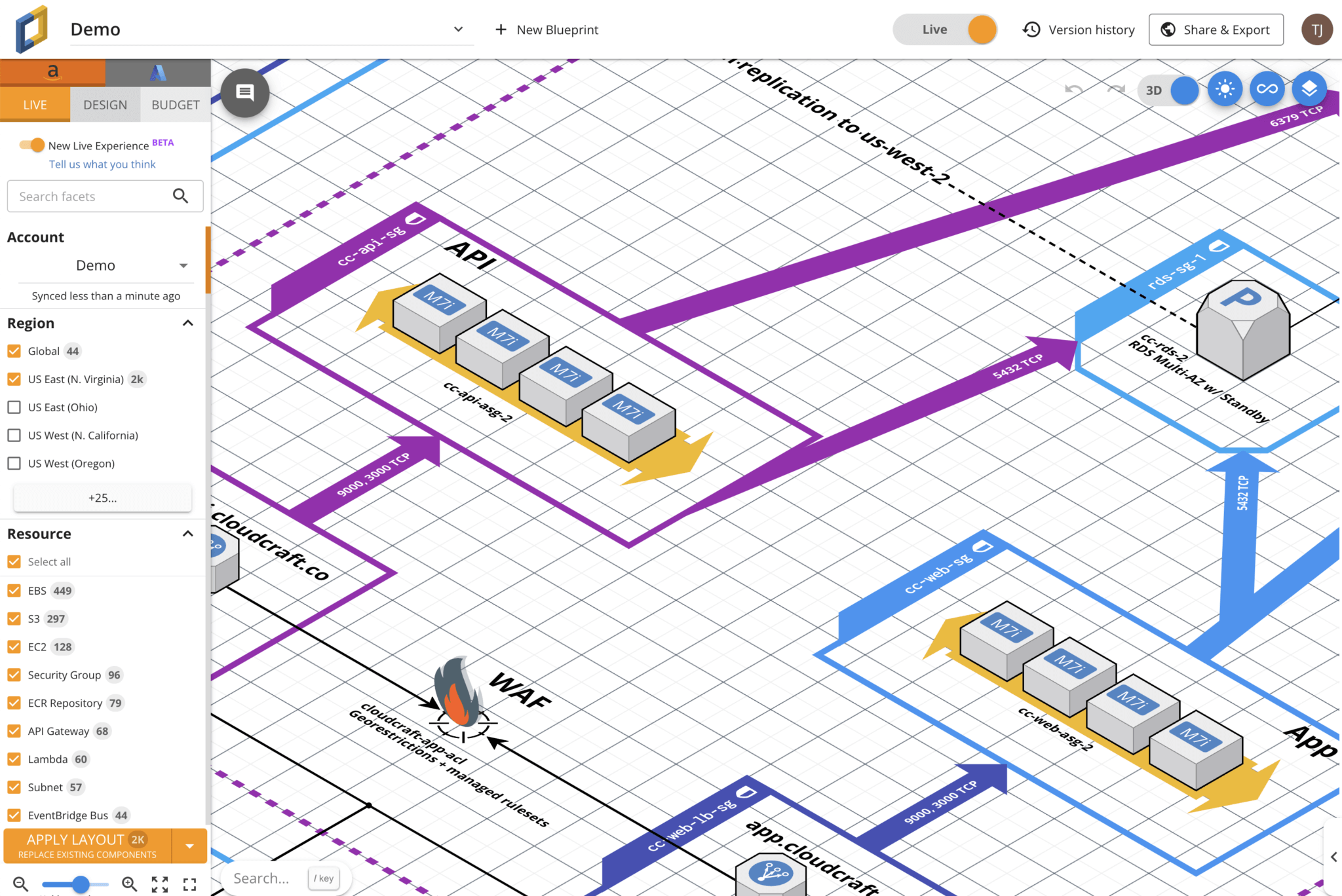Click the zoom in magnifier icon
The width and height of the screenshot is (1342, 896).
pyautogui.click(x=130, y=884)
